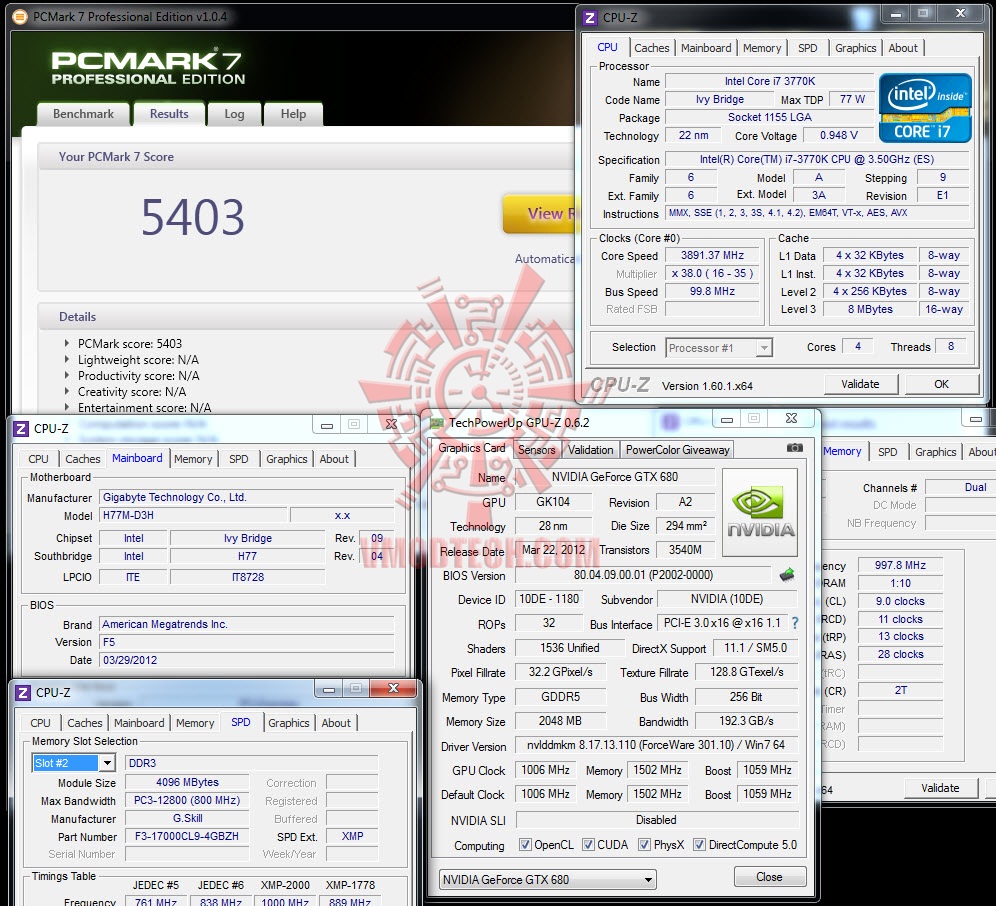Click Validate in top CPU-Z window
The height and width of the screenshot is (906, 996).
[x=861, y=384]
